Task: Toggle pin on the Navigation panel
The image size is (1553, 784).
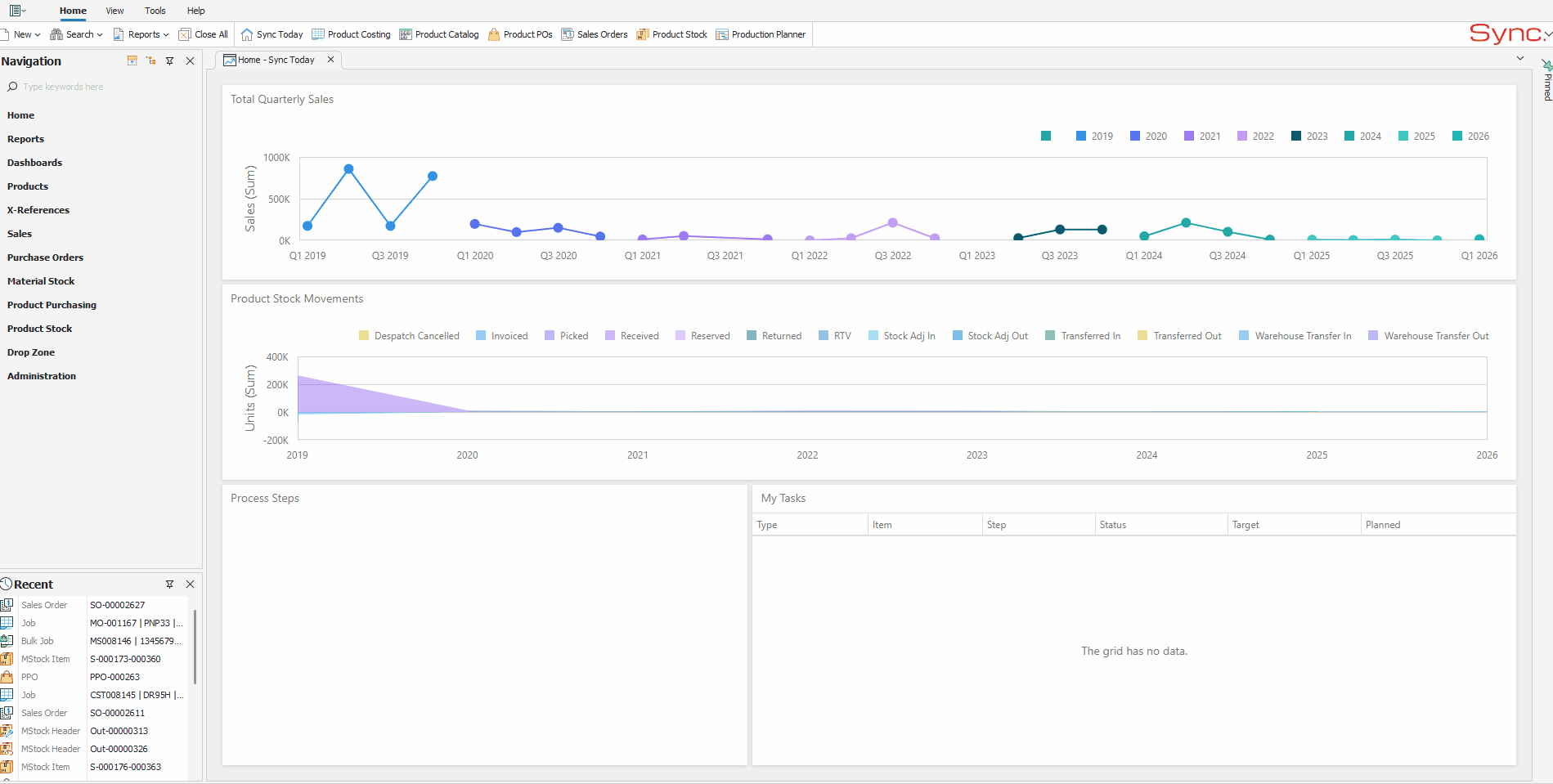Action: coord(170,60)
